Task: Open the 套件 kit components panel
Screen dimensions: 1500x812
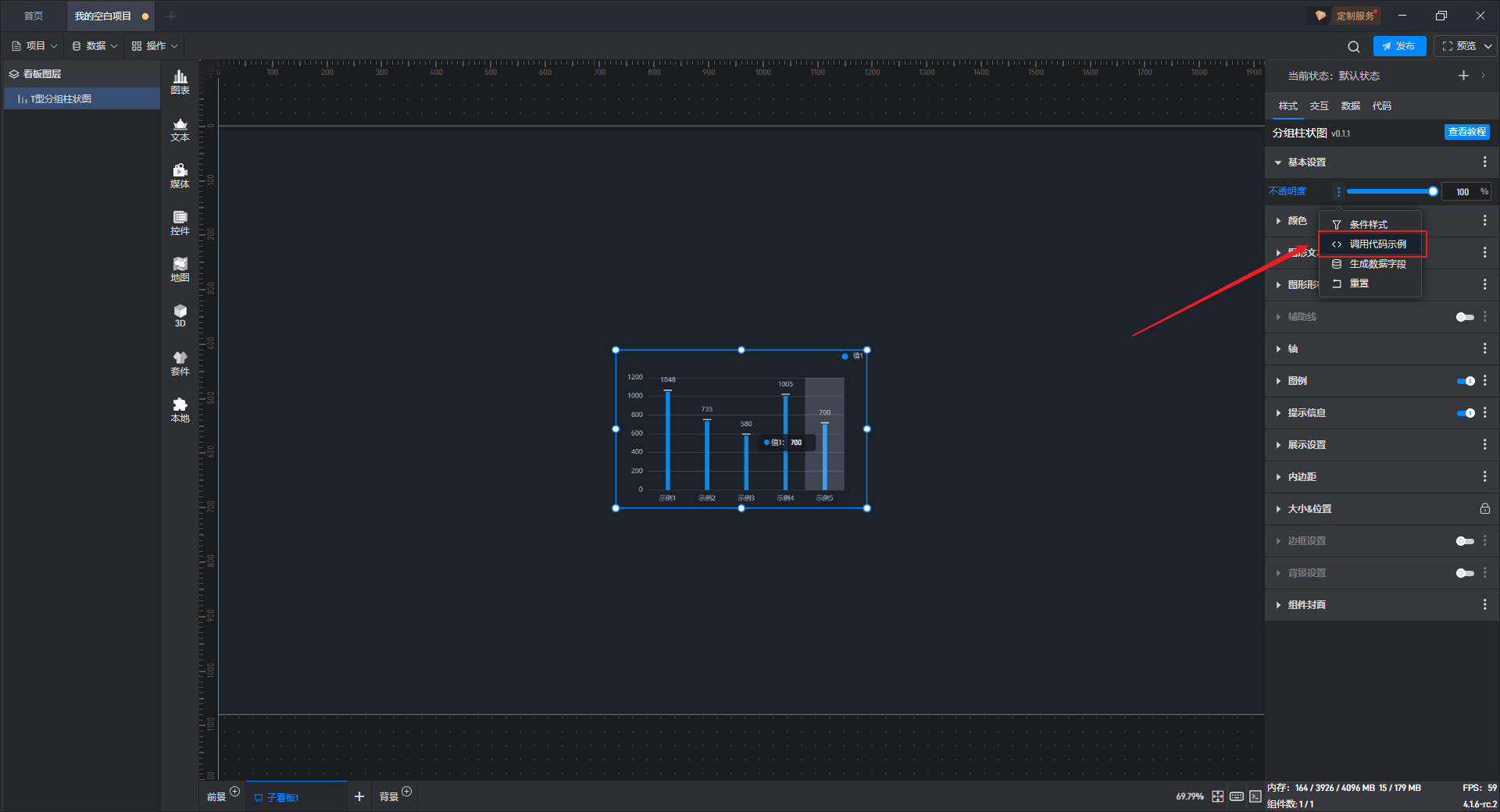Action: 180,364
